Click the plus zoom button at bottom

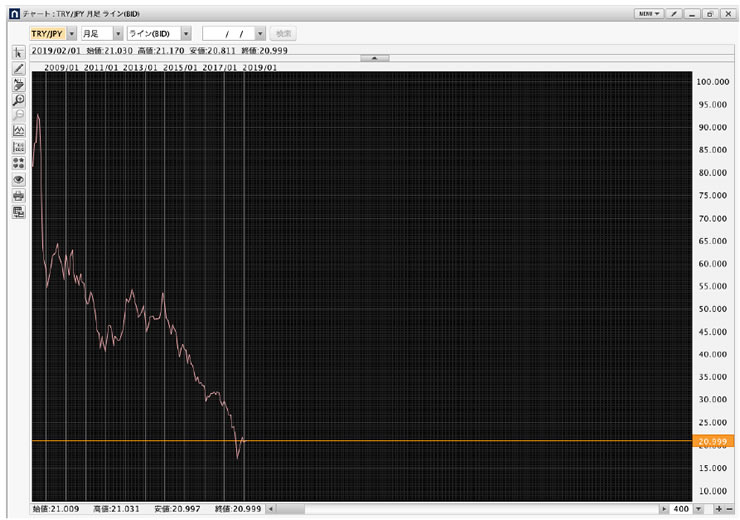[x=719, y=509]
